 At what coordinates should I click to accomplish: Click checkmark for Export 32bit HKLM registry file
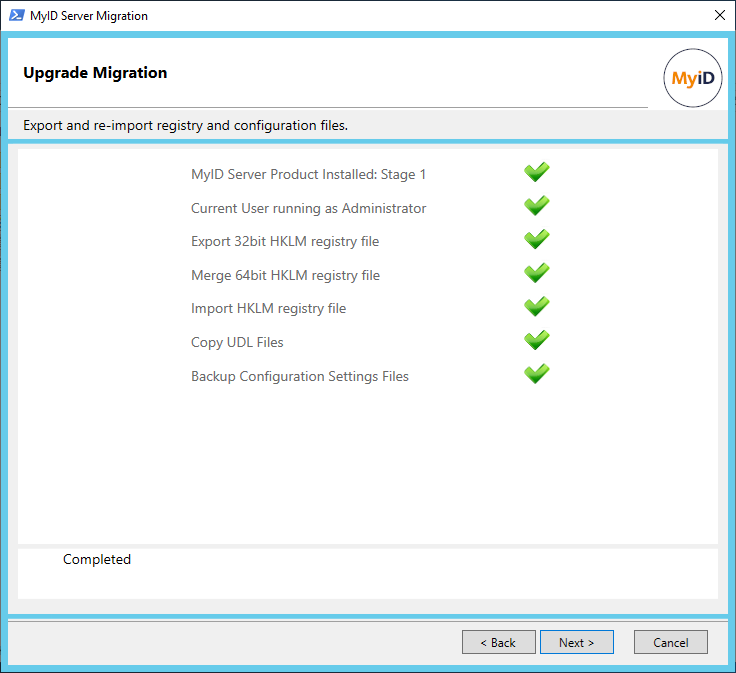point(537,239)
